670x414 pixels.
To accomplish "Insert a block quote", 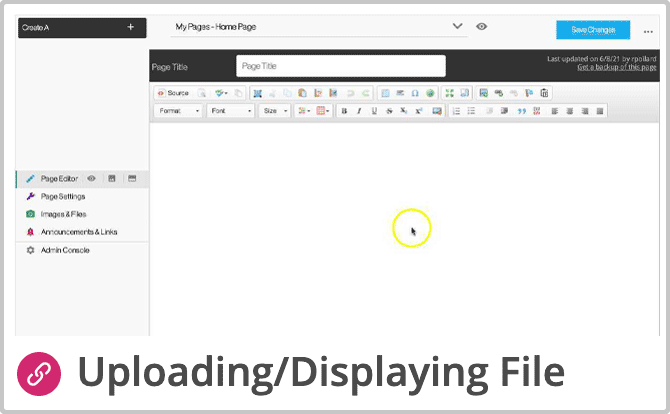I will (x=521, y=111).
